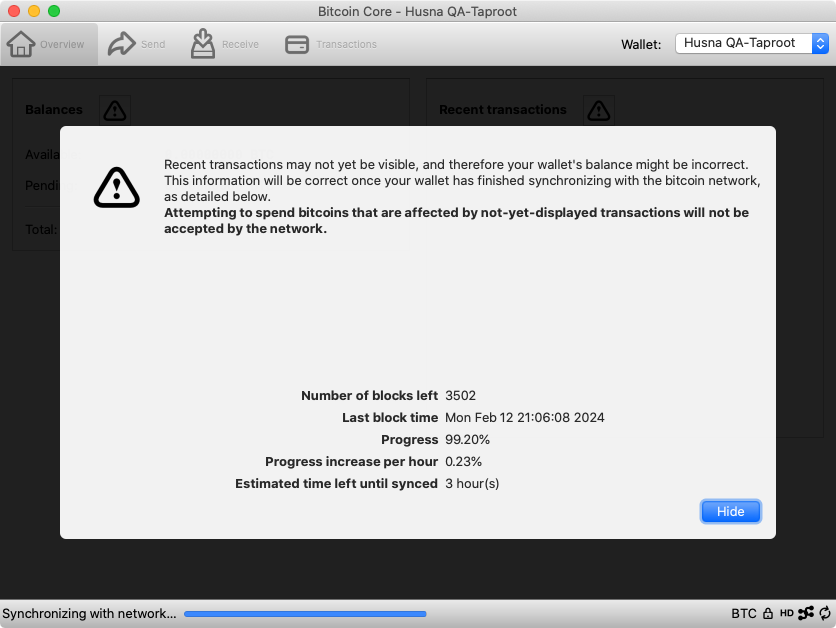This screenshot has height=628, width=836.
Task: Select the last block time 'Mon Feb 12 21:06:08 2024'
Action: (525, 417)
